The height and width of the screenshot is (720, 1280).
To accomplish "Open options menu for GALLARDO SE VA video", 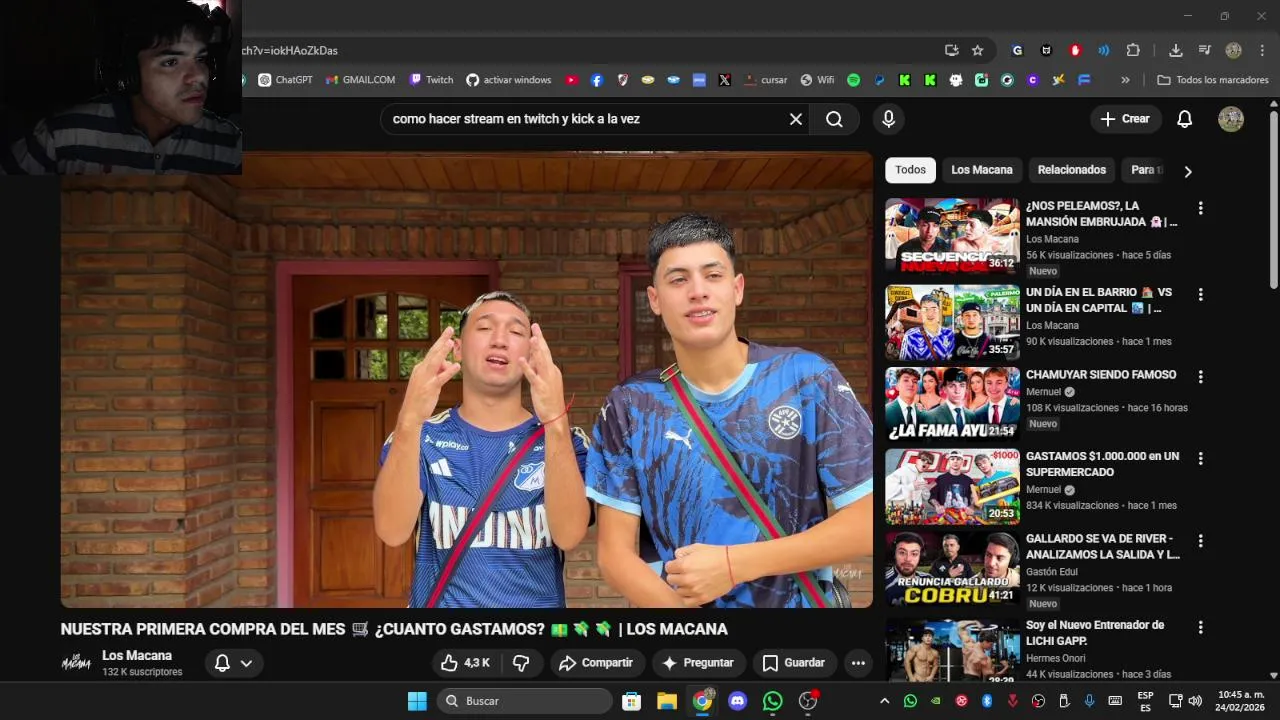I will point(1200,541).
